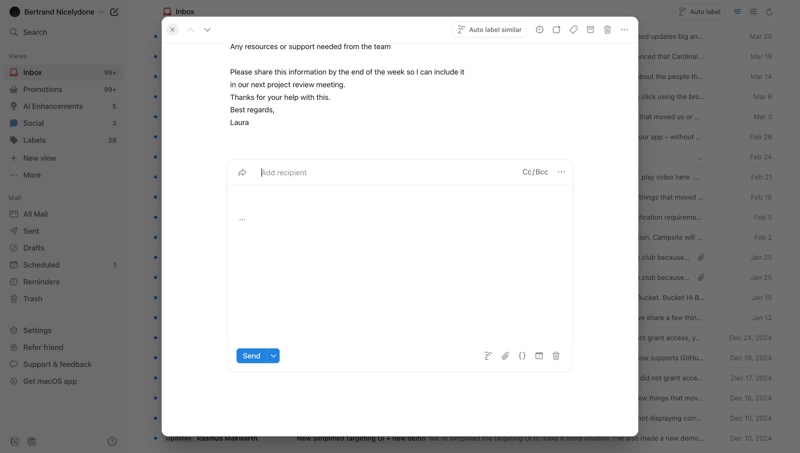Image resolution: width=800 pixels, height=453 pixels.
Task: Set a reminder using the clock icon
Action: pos(539,30)
